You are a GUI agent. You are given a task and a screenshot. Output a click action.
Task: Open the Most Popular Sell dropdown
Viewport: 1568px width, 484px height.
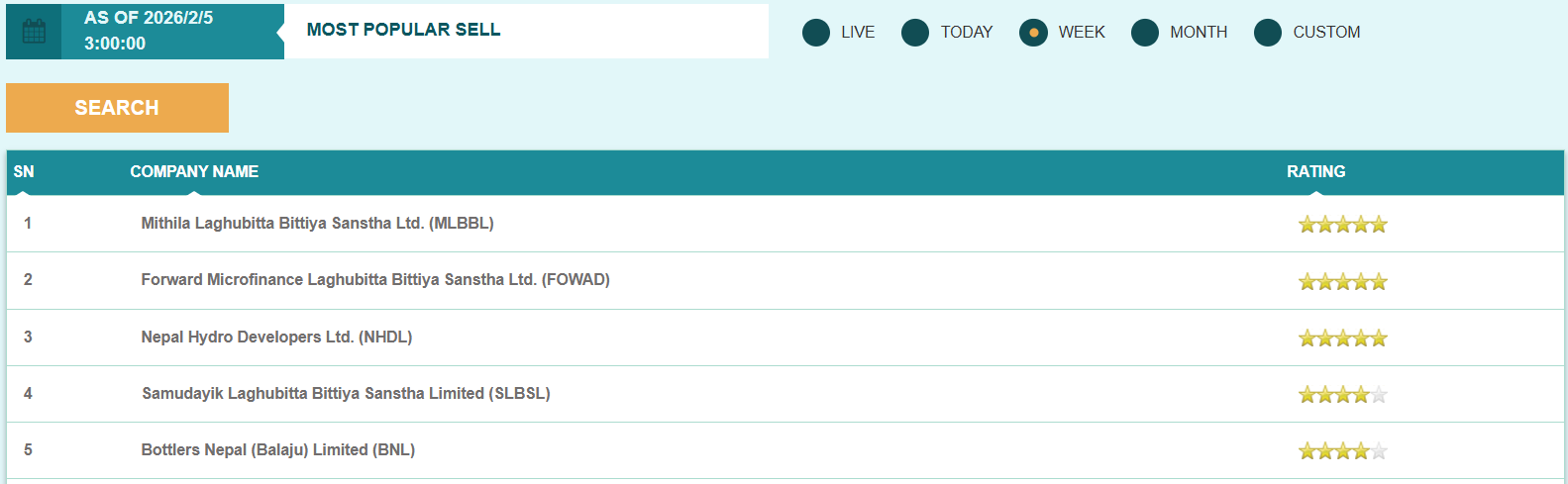[x=525, y=31]
